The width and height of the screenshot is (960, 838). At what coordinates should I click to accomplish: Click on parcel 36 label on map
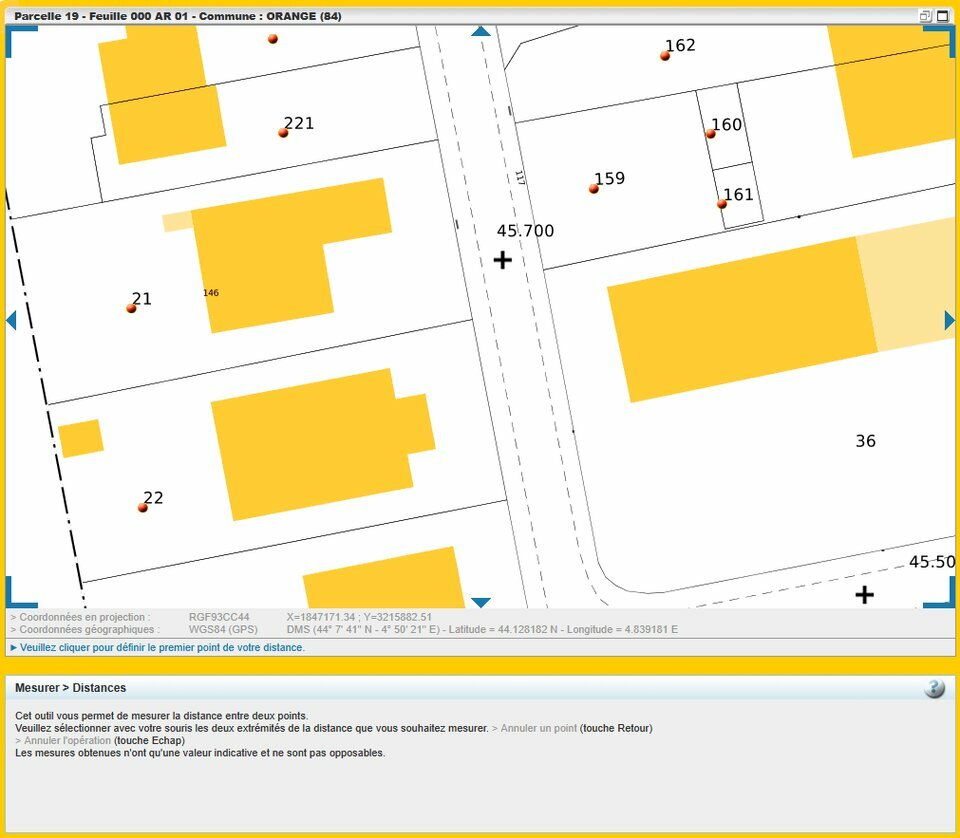click(865, 441)
